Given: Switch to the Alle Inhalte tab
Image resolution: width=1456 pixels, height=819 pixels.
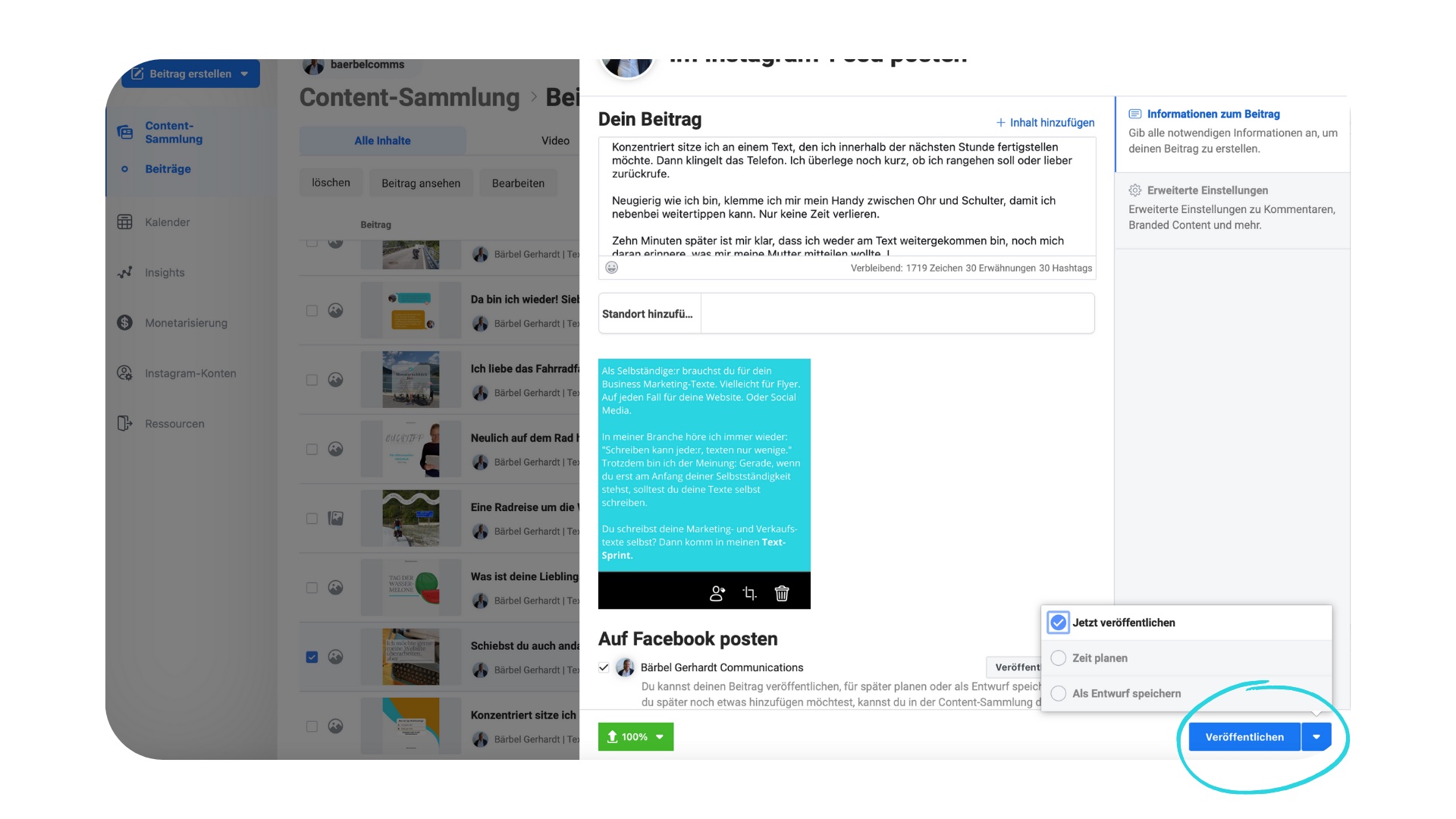Looking at the screenshot, I should click(382, 139).
